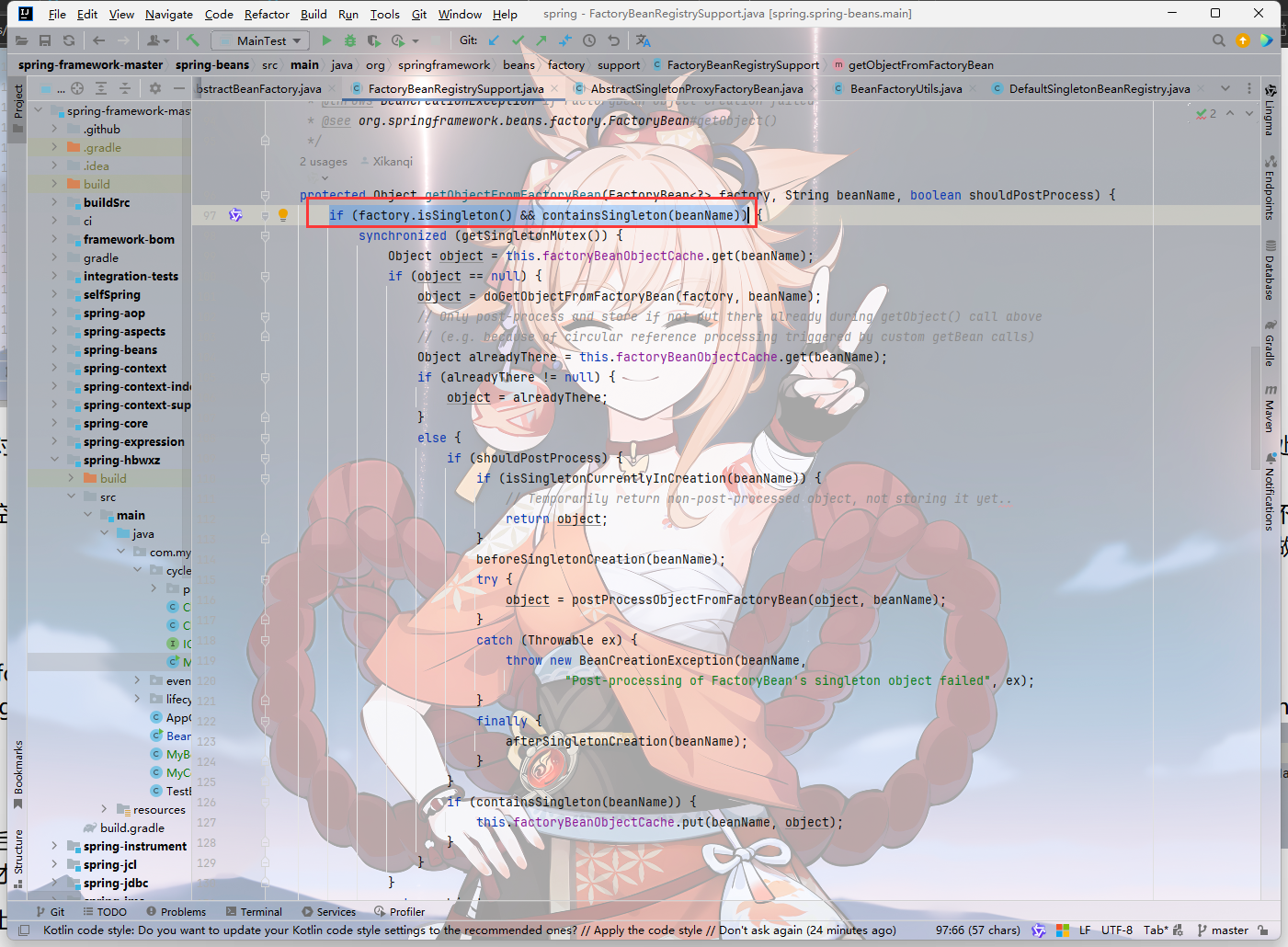Open Project panel settings gear icon
Image resolution: width=1288 pixels, height=947 pixels.
click(155, 88)
